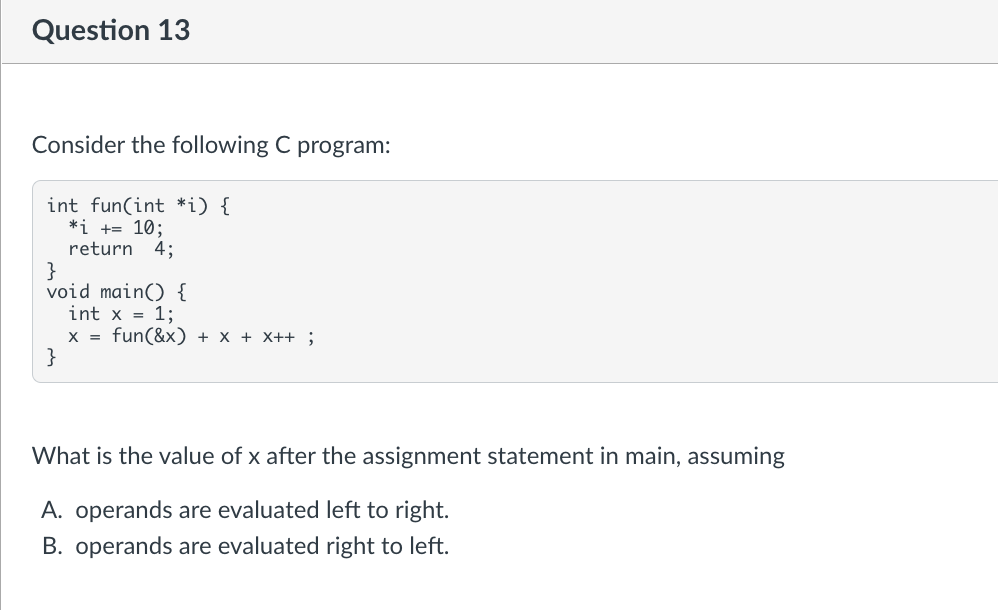Click the '*i += 10;' statement
Image resolution: width=998 pixels, height=610 pixels.
tap(116, 227)
